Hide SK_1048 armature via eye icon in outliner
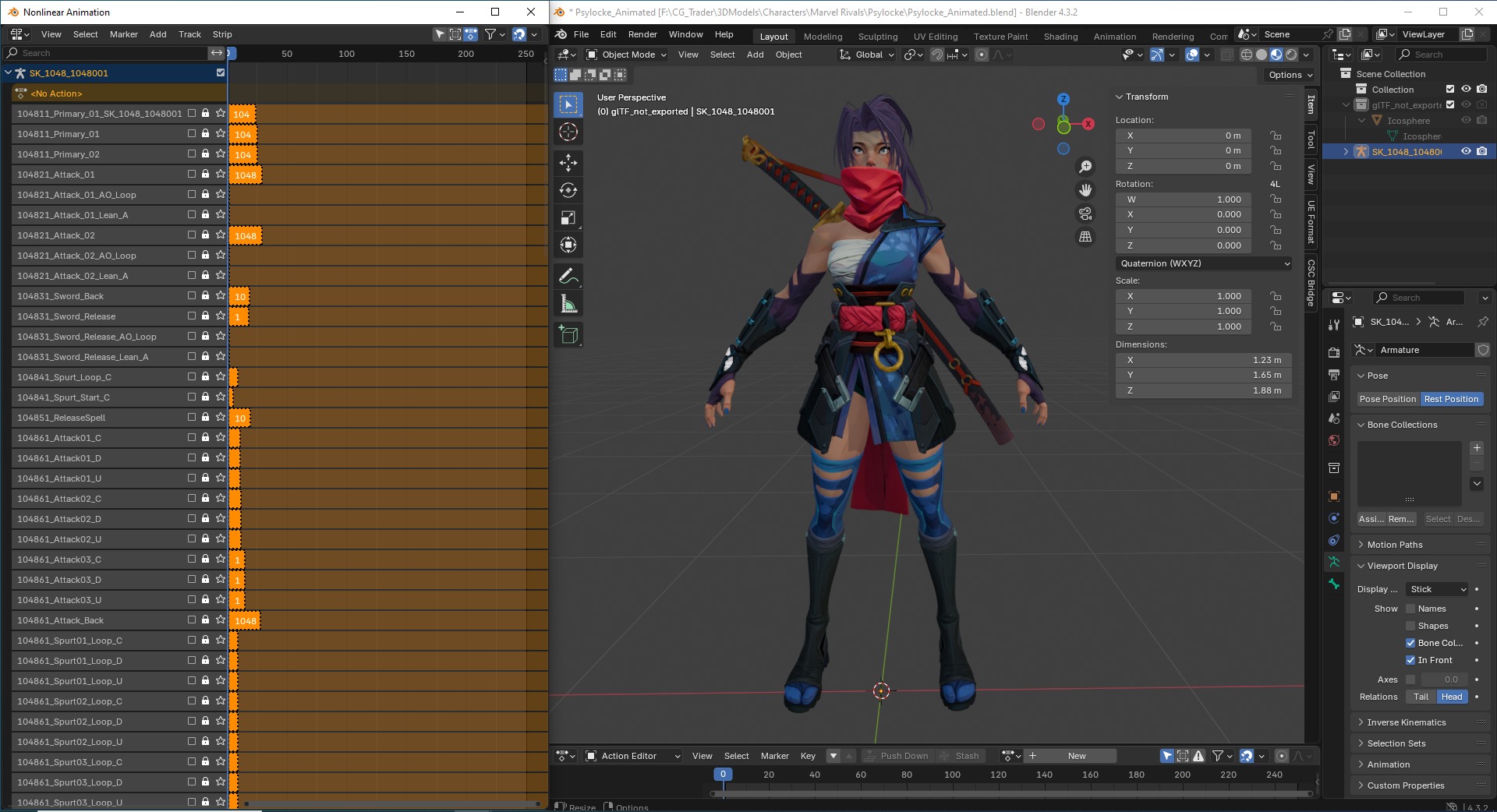Image resolution: width=1497 pixels, height=812 pixels. pyautogui.click(x=1466, y=151)
